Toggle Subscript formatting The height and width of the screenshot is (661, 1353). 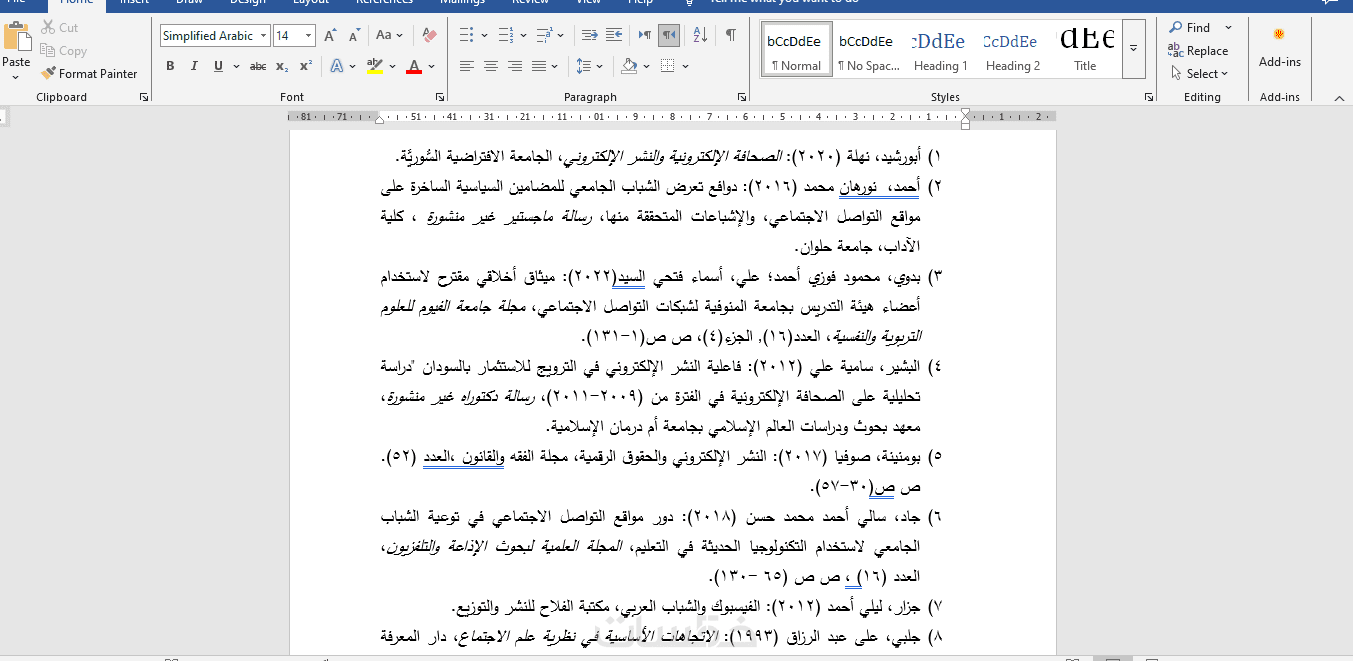coord(282,67)
